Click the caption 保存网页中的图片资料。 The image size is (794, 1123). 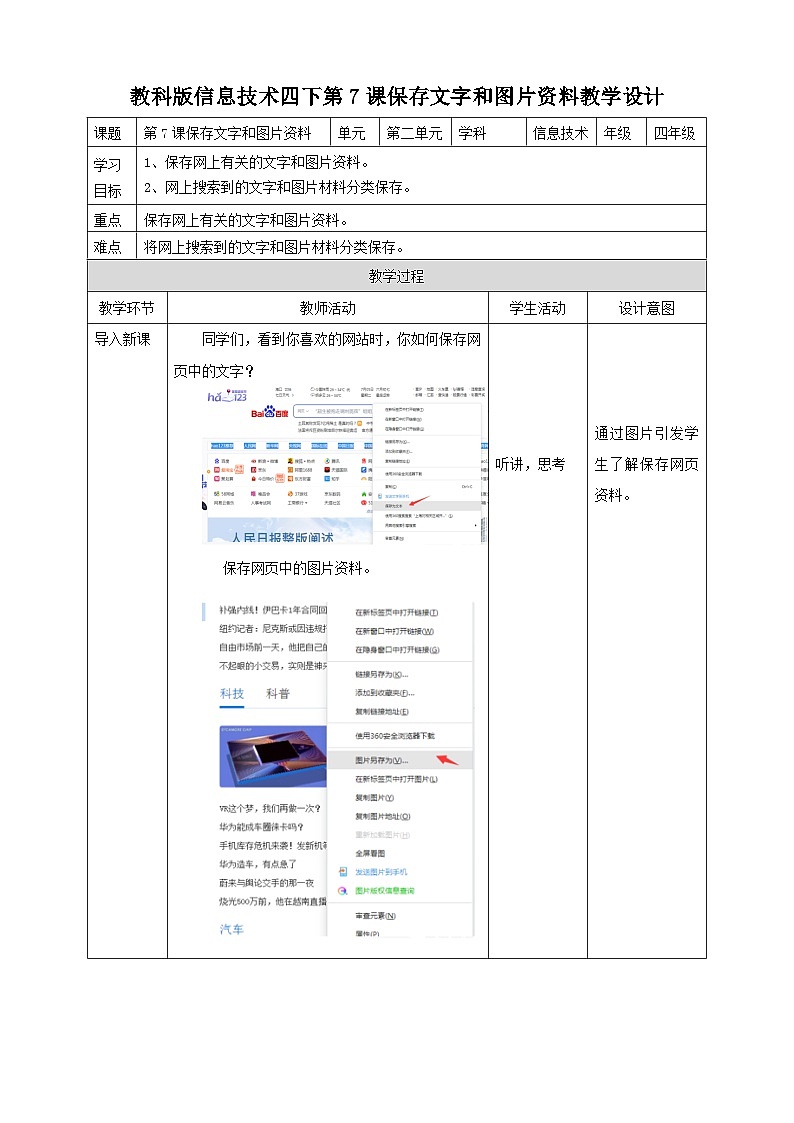coord(297,568)
